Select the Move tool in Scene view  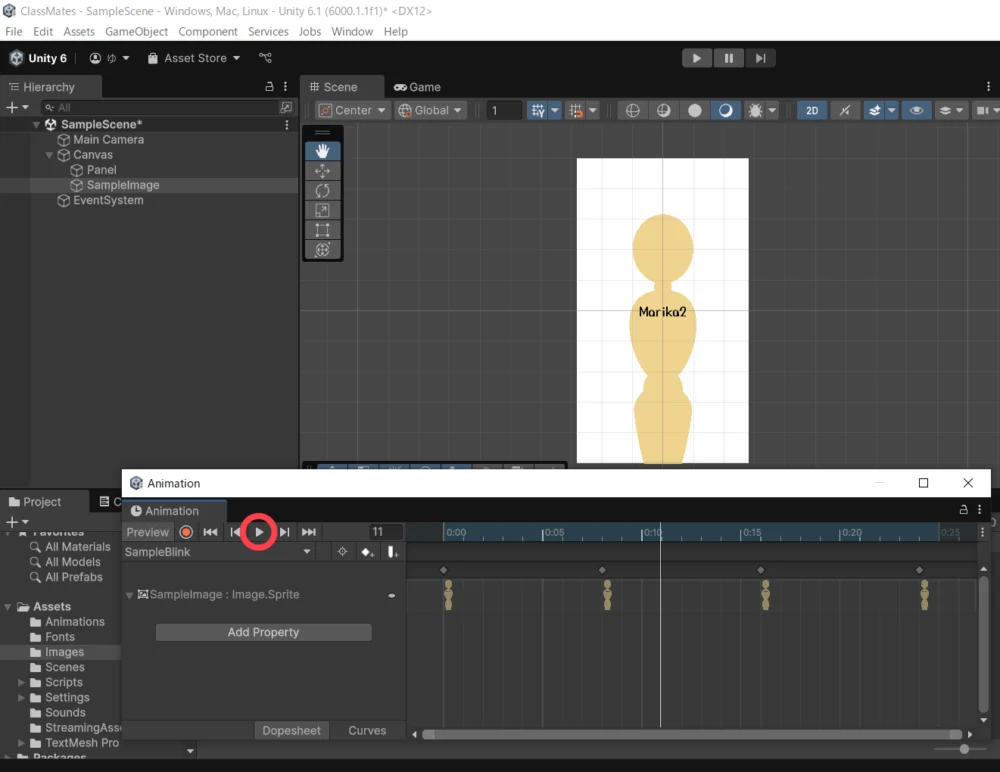[x=322, y=171]
